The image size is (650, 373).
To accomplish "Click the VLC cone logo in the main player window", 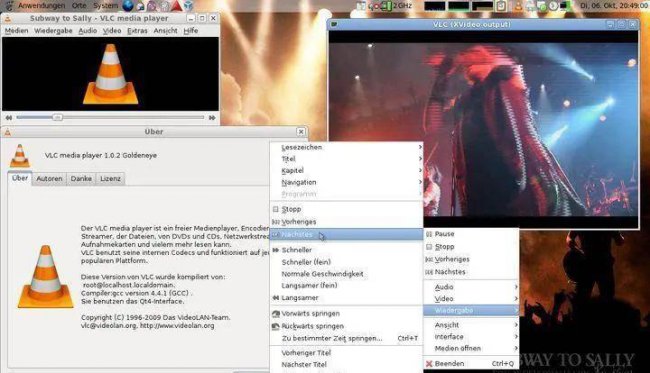I will 110,74.
